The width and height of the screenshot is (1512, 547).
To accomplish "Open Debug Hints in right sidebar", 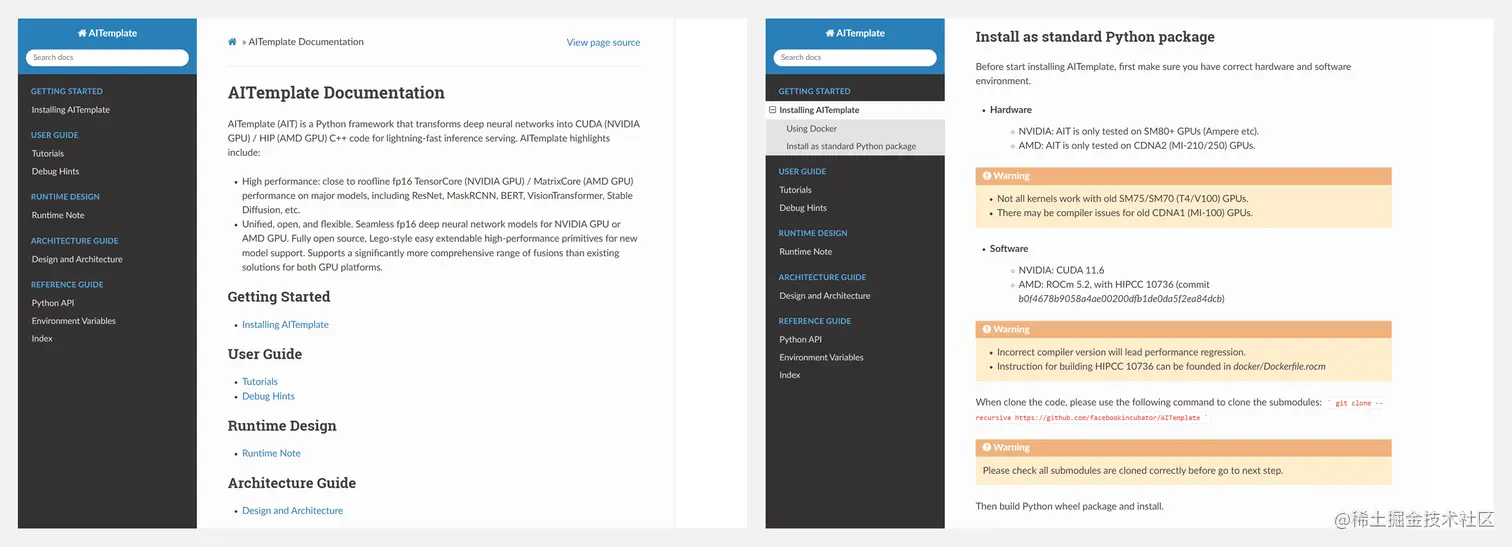I will [803, 208].
